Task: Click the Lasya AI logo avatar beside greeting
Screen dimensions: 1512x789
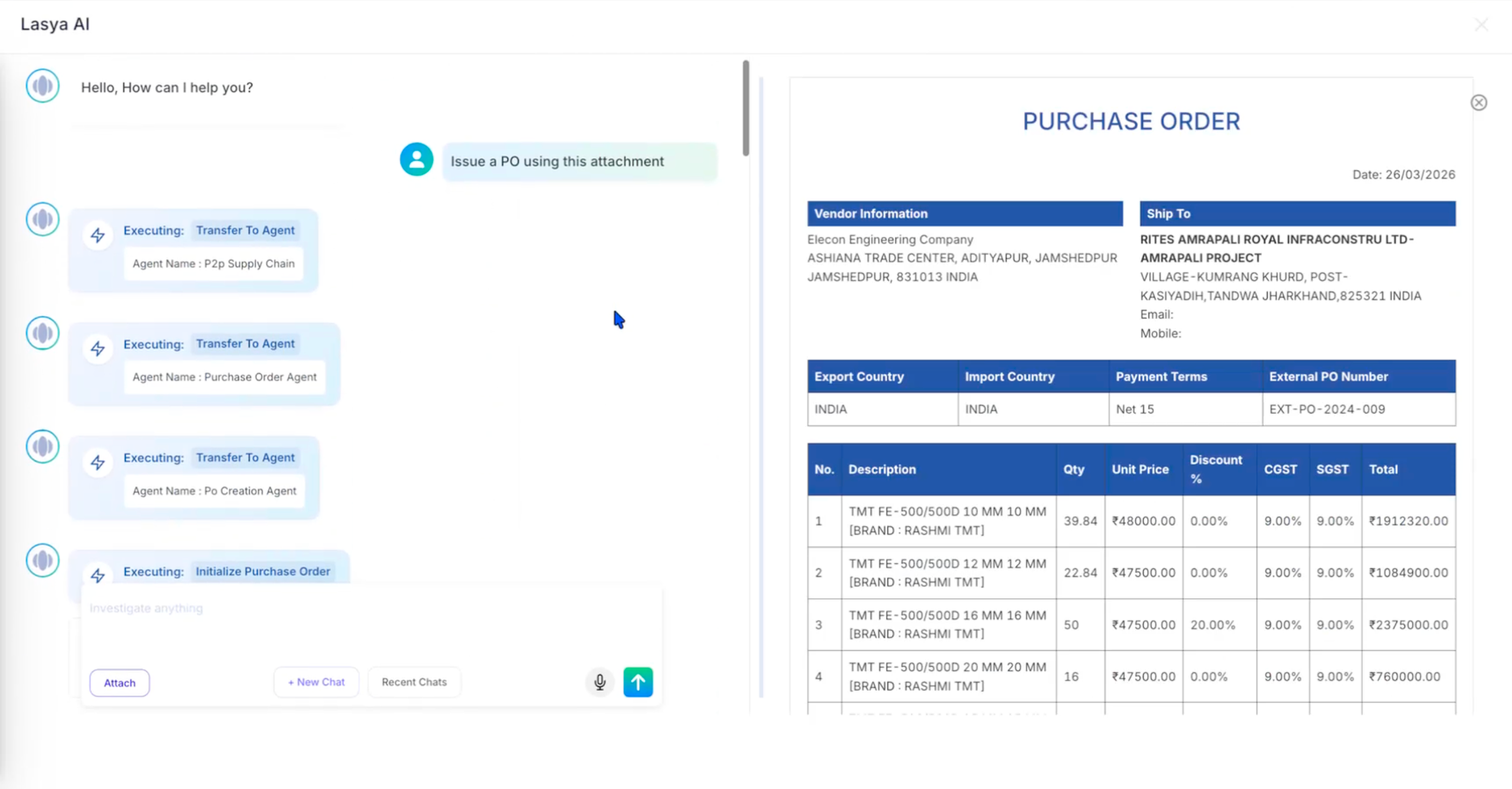Action: (42, 85)
